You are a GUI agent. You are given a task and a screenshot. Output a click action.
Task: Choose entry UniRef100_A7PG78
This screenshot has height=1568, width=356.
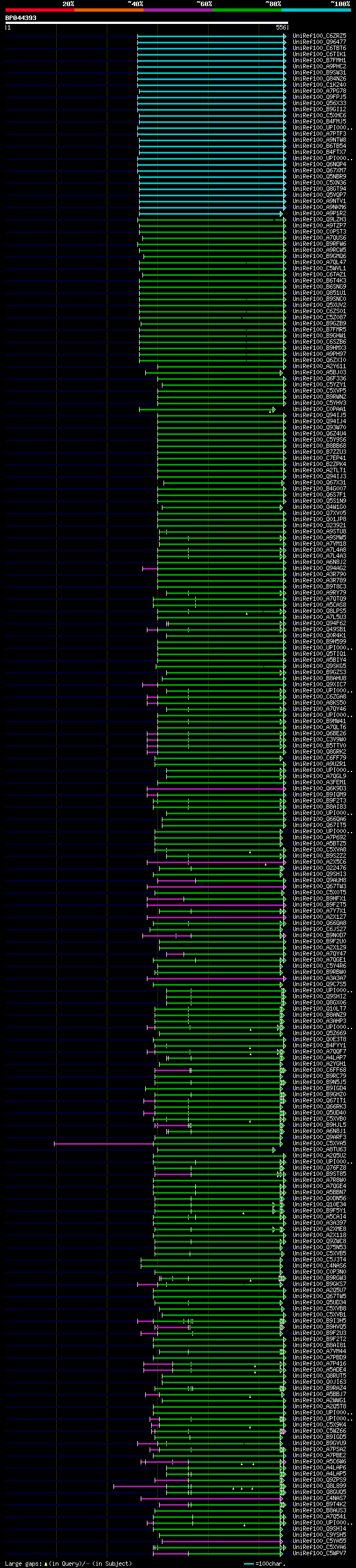coord(319,91)
